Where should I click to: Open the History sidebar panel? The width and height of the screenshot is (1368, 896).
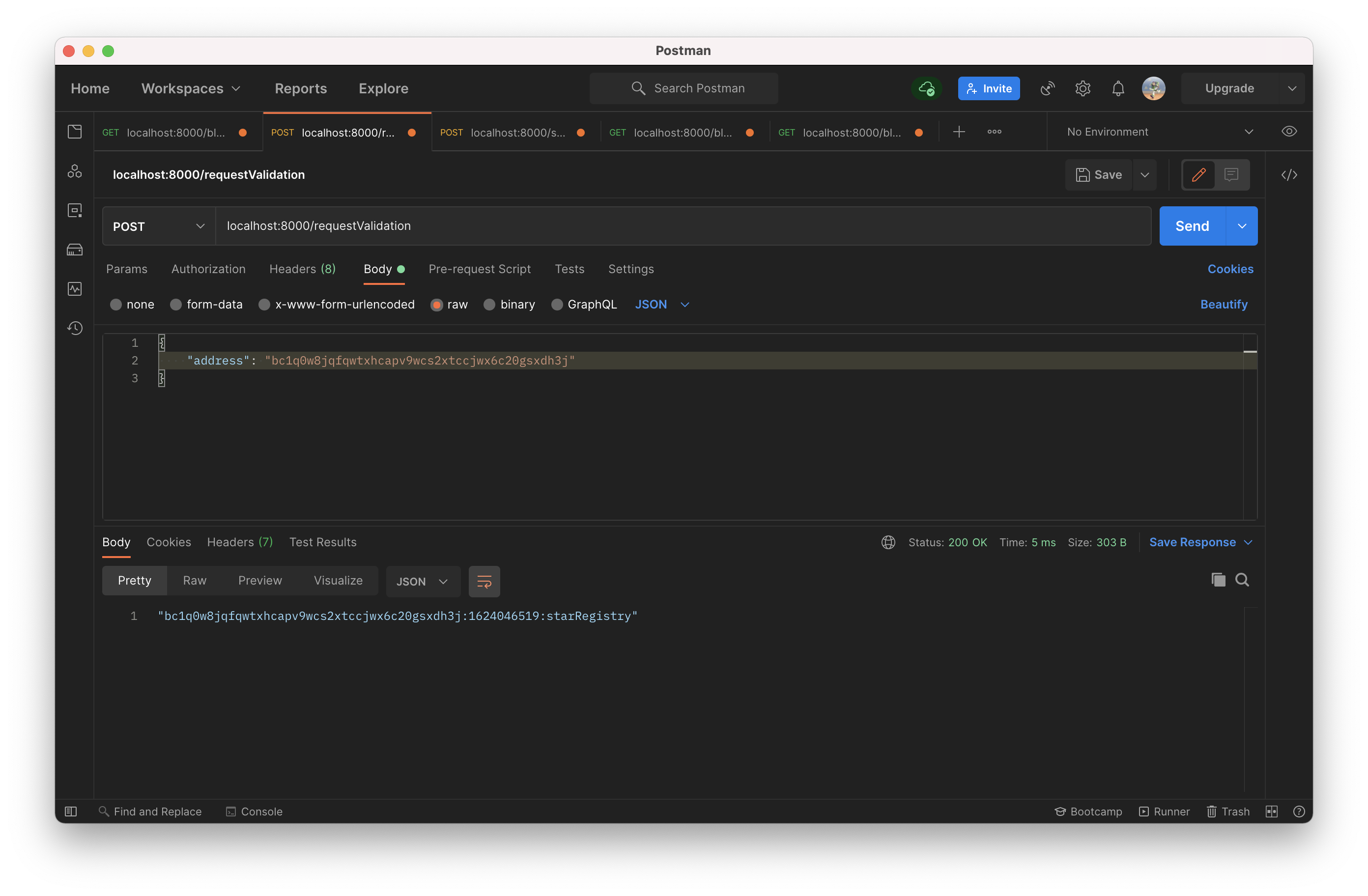coord(75,328)
